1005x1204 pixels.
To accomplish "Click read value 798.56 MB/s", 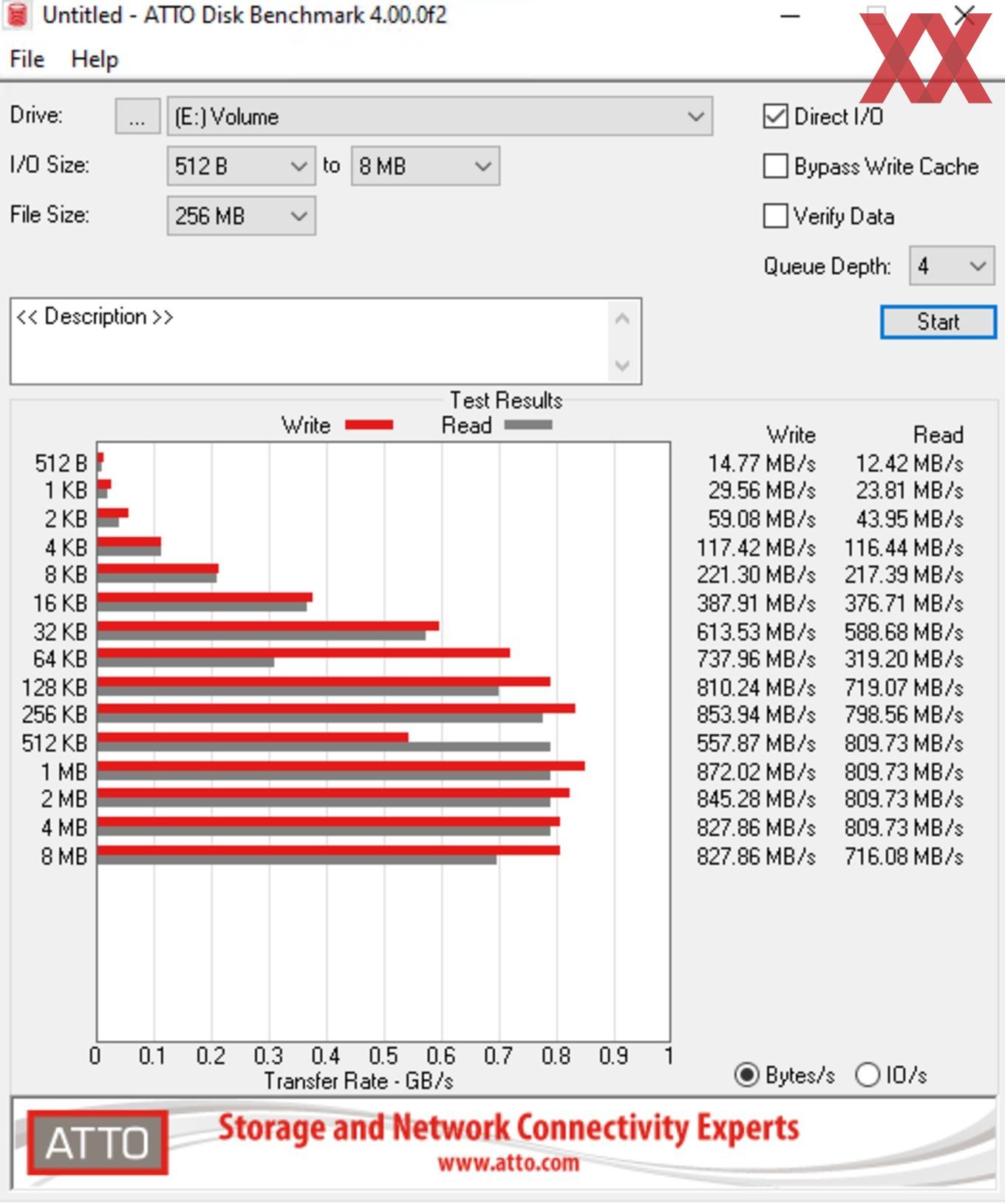I will pyautogui.click(x=904, y=715).
